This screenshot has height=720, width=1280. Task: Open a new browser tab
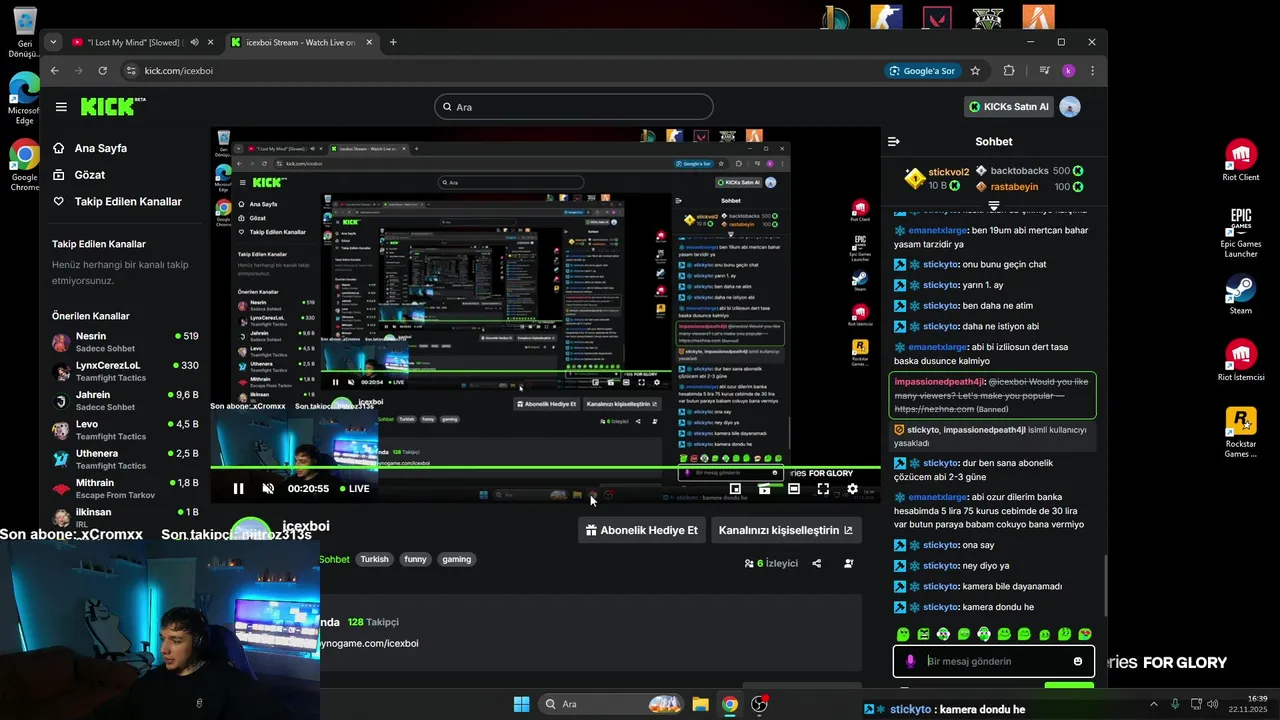pos(393,42)
